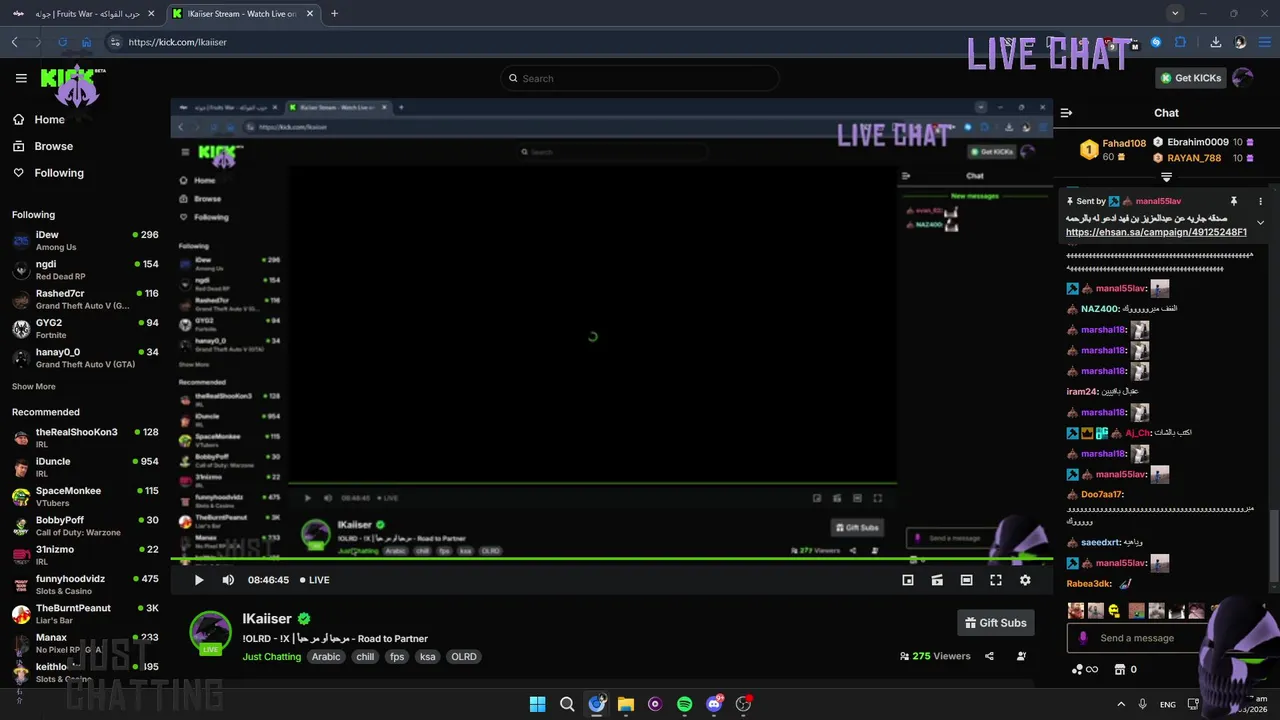This screenshot has height=720, width=1280.
Task: Open the iDew channel in Following
Action: (85, 240)
